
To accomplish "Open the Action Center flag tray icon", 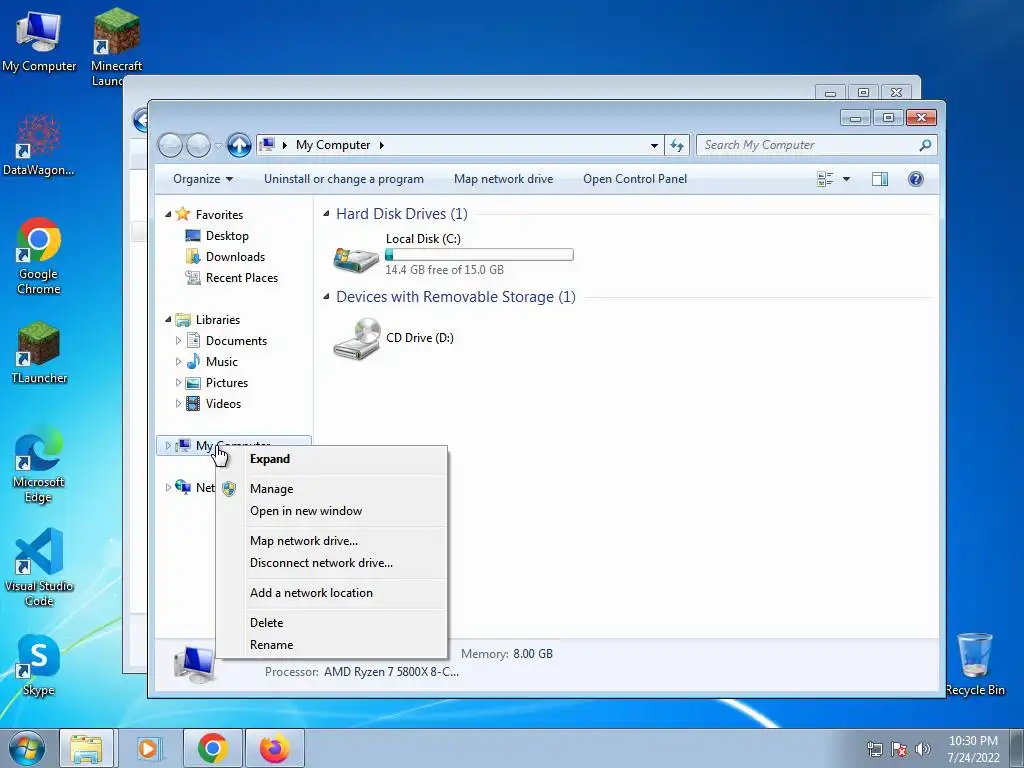I will tap(899, 749).
